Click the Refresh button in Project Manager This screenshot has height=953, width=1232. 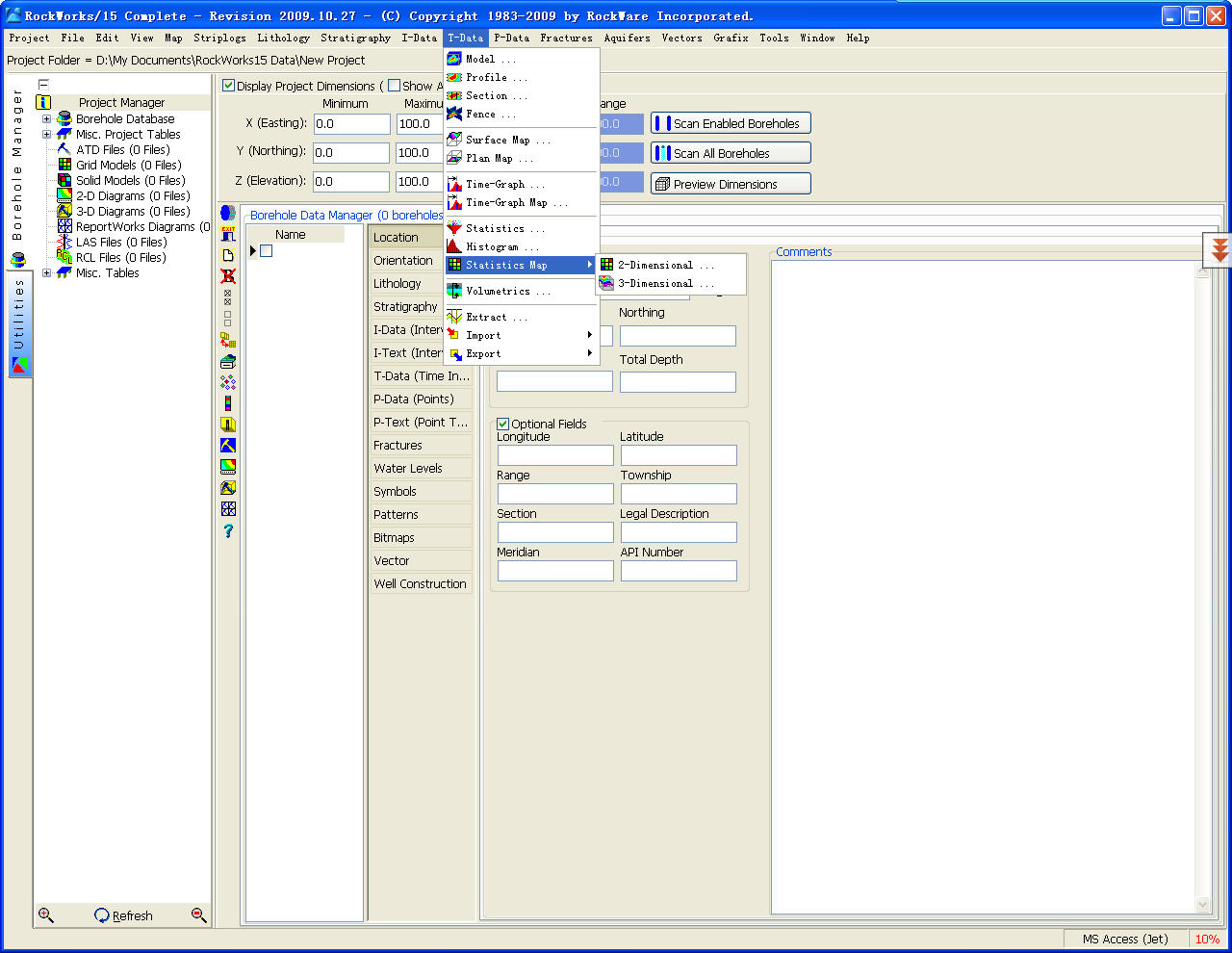click(123, 915)
